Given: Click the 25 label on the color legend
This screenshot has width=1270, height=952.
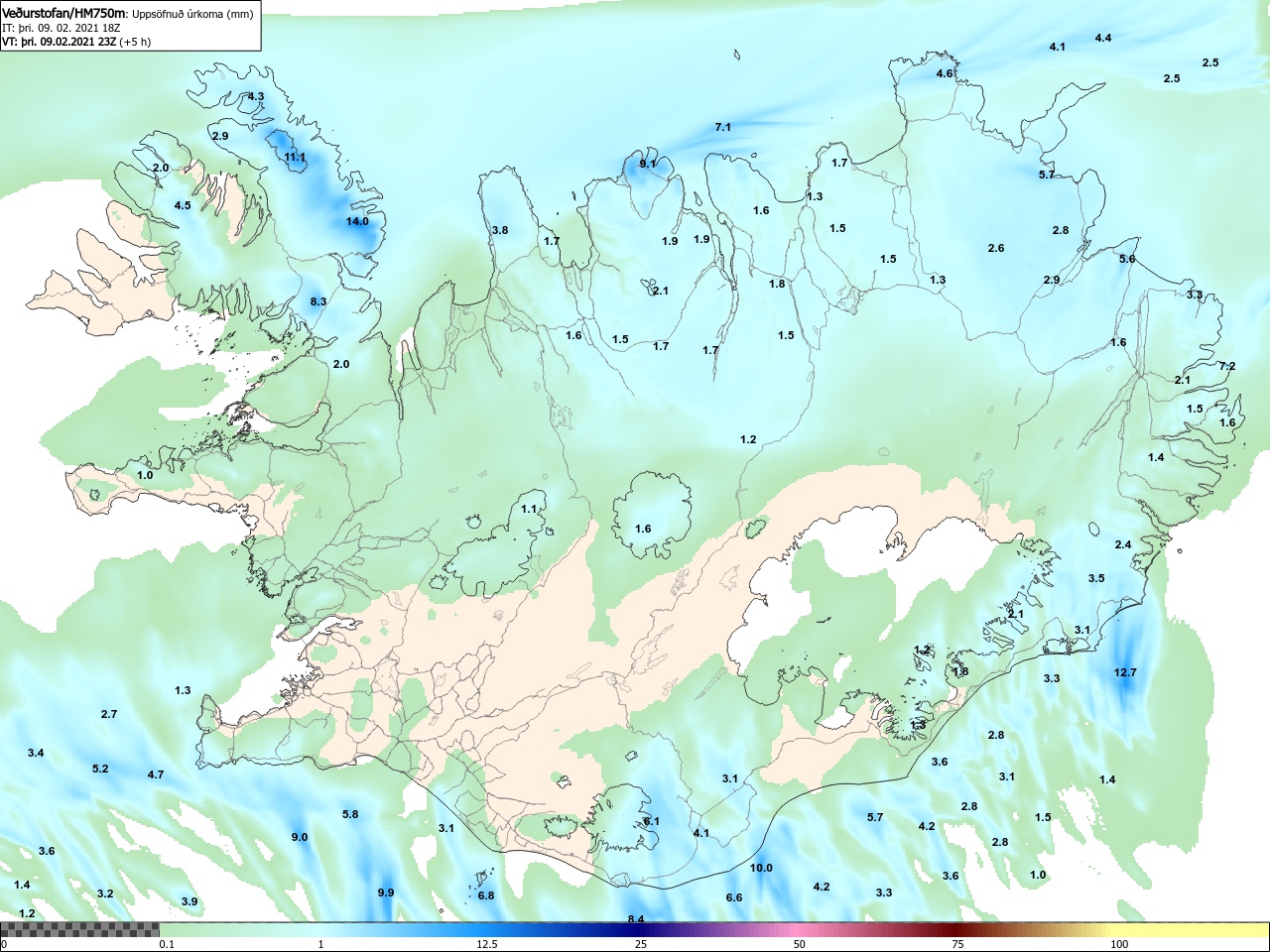Looking at the screenshot, I should [x=642, y=944].
